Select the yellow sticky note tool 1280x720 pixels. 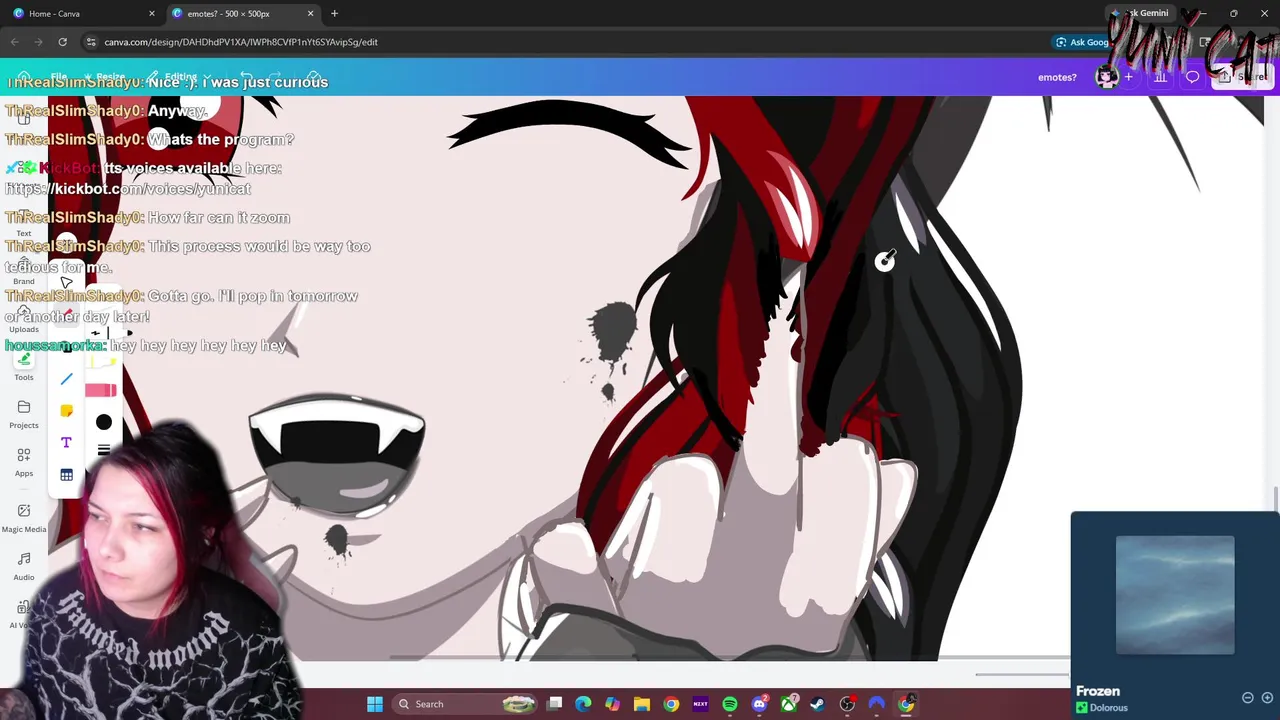66,411
